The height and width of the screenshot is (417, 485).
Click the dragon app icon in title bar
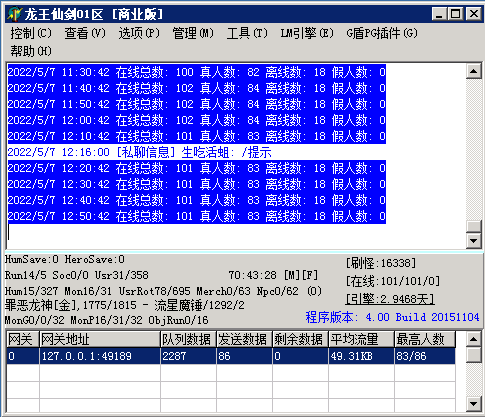15,14
